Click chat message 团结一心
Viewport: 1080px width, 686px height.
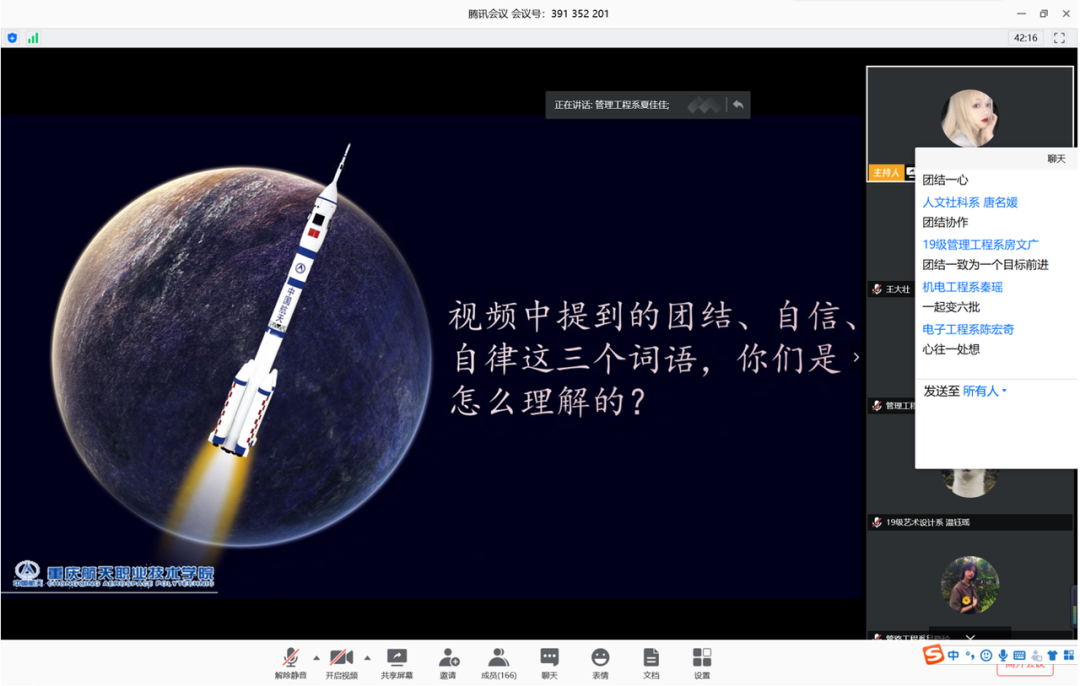[x=945, y=180]
